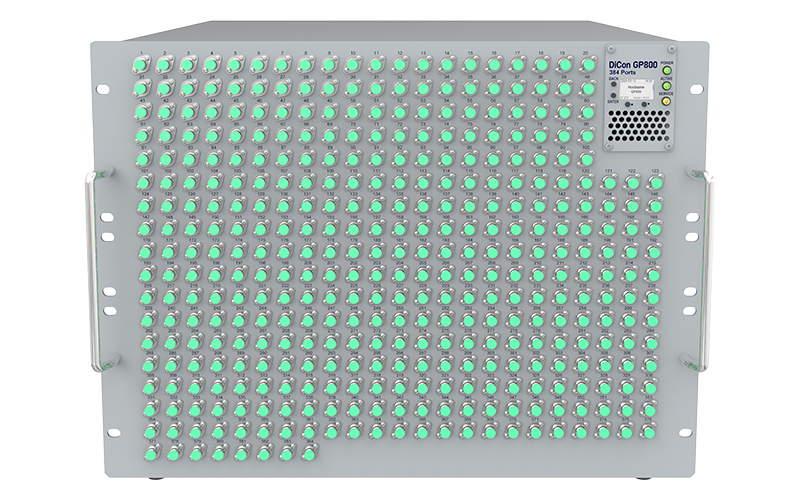Click the green ACTIVE indicator LED
The width and height of the screenshot is (800, 500).
(667, 84)
